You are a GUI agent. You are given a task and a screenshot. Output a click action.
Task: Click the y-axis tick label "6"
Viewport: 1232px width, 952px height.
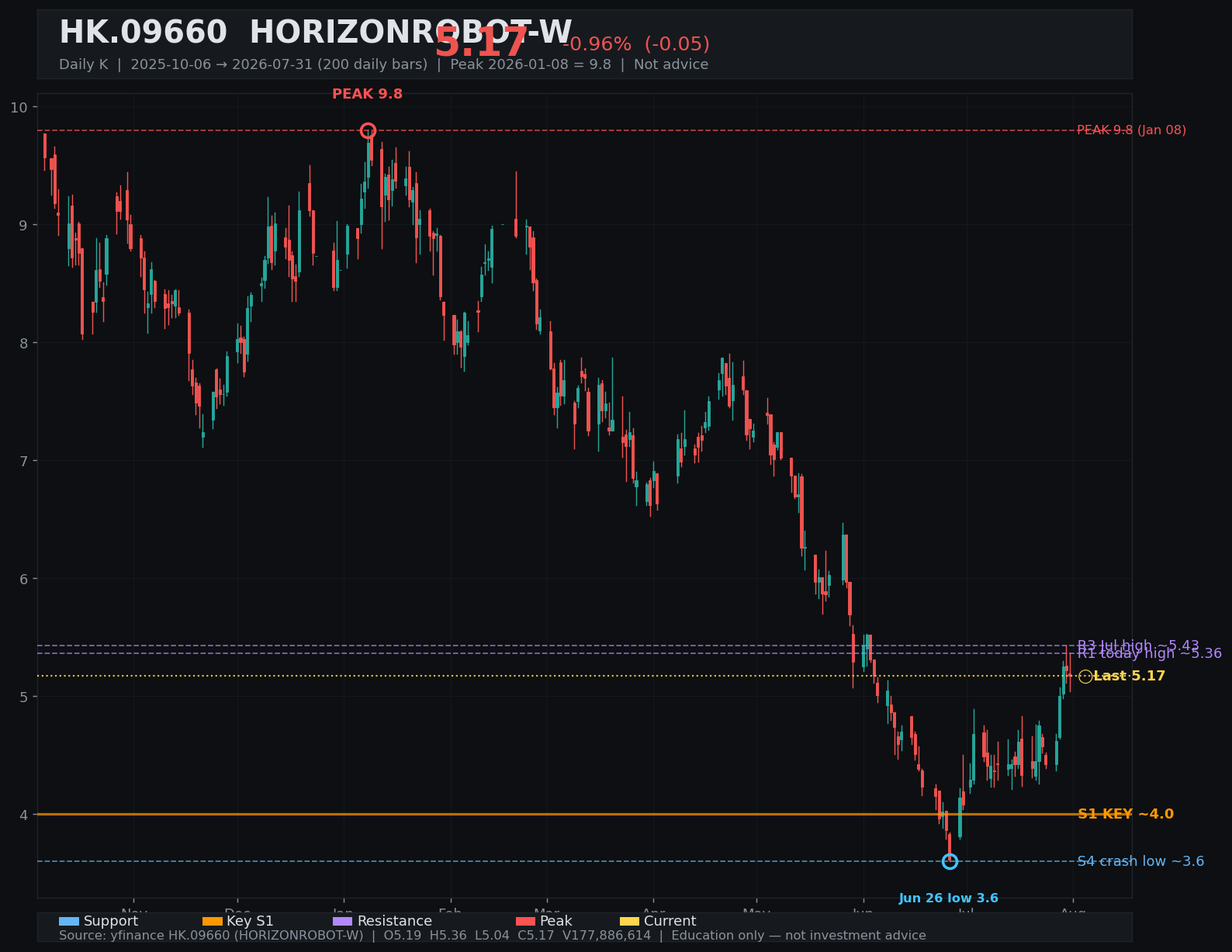pyautogui.click(x=23, y=579)
